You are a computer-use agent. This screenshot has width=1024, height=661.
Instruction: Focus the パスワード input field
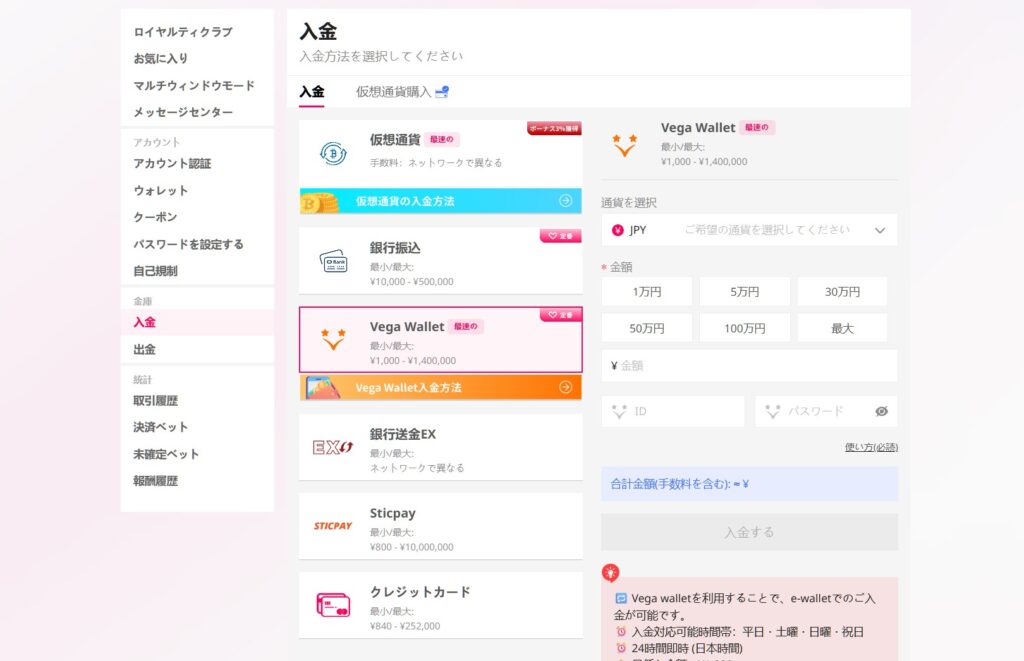[826, 411]
